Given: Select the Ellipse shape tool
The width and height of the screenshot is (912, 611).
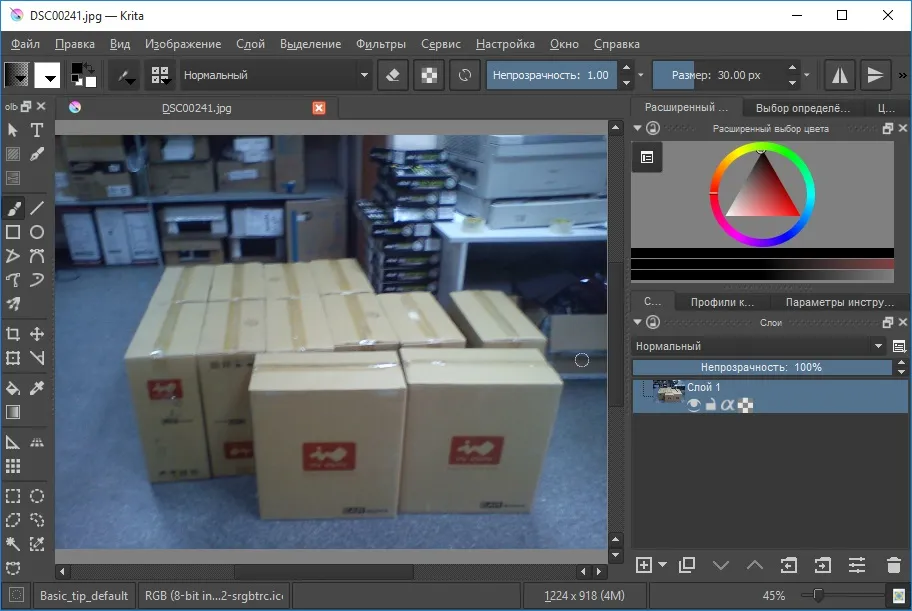Looking at the screenshot, I should pyautogui.click(x=37, y=232).
